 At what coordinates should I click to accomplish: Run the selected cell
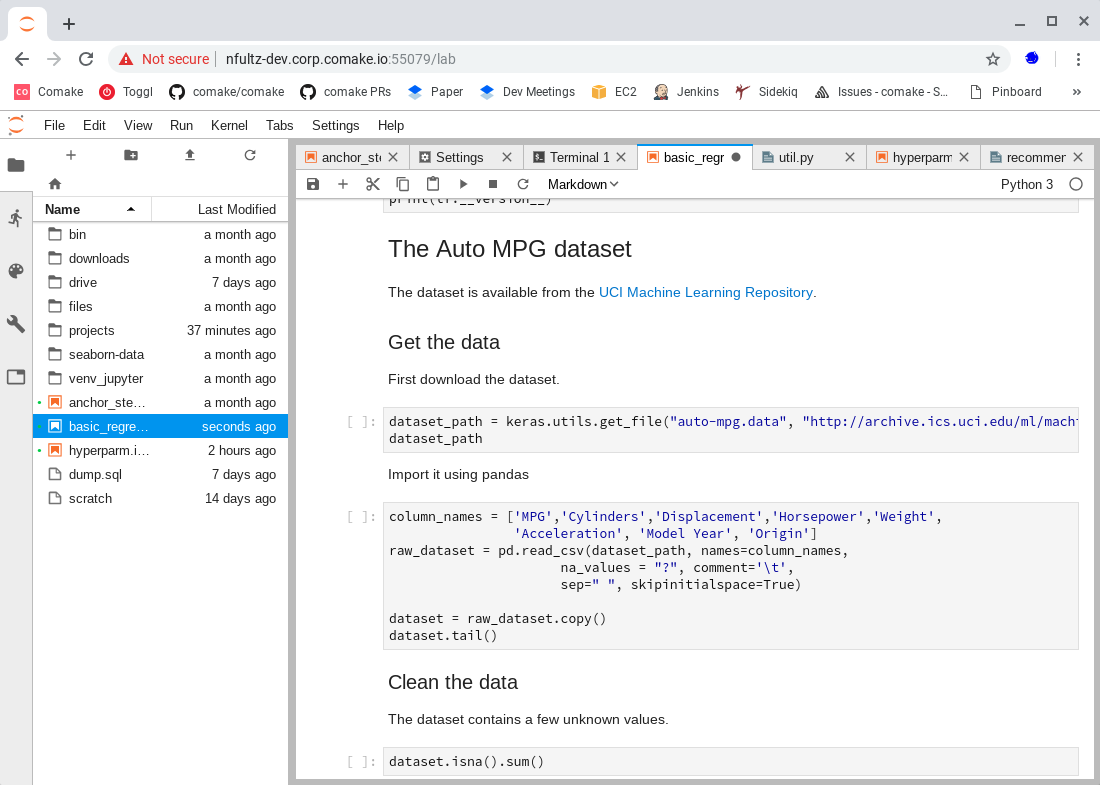coord(463,184)
